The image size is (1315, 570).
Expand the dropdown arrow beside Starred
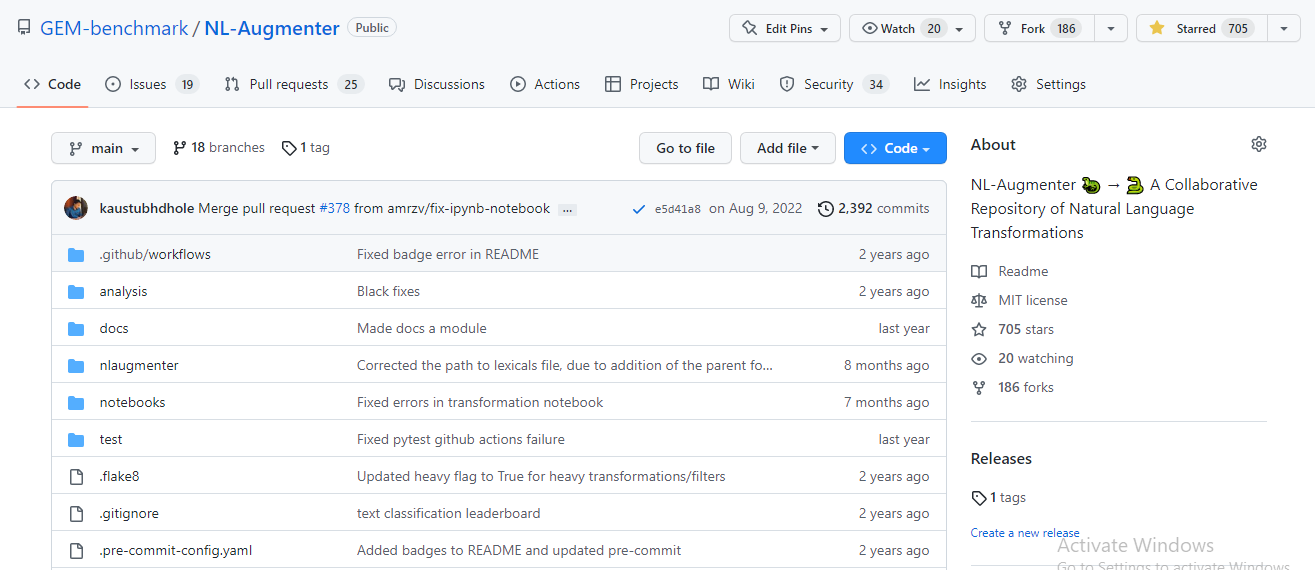tap(1284, 29)
